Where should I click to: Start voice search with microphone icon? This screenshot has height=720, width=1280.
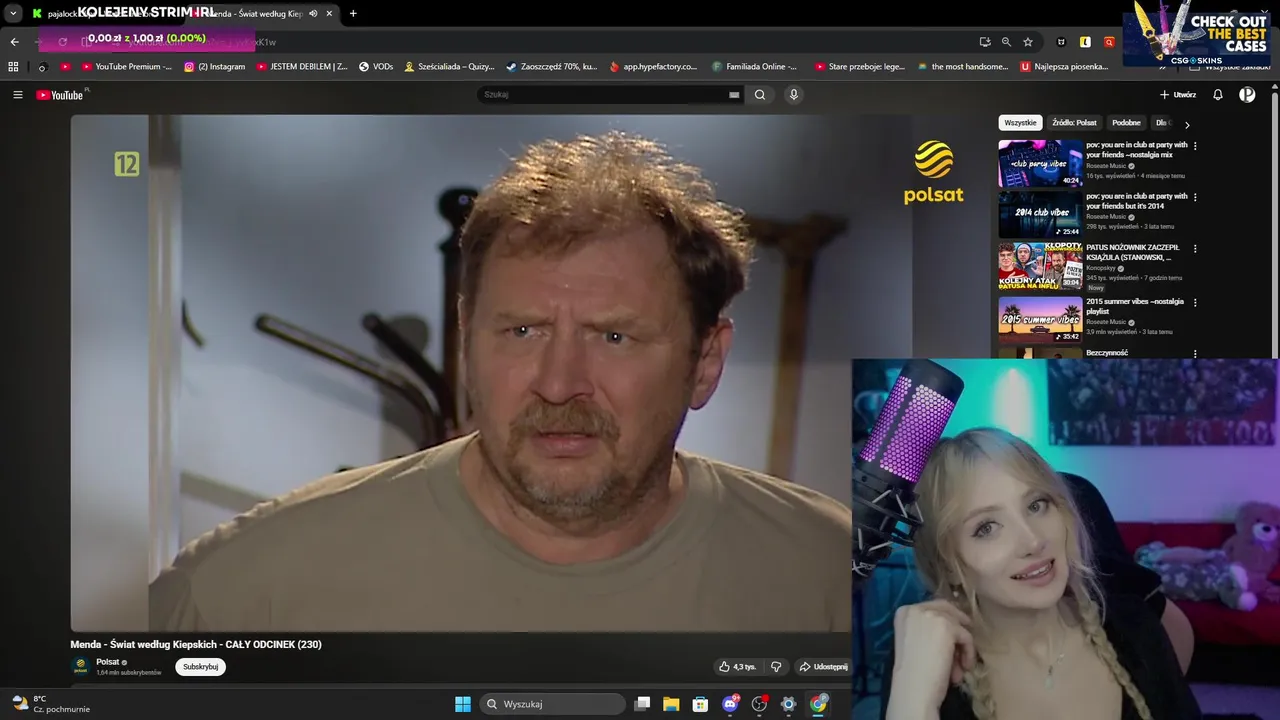794,95
